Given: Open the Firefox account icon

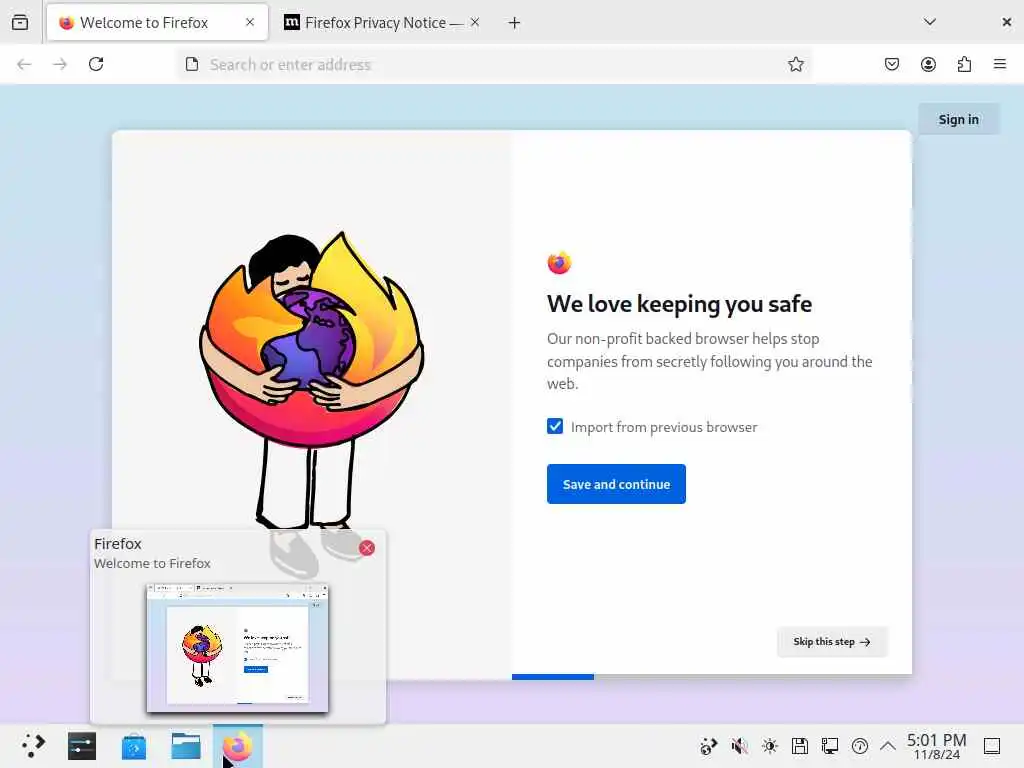Looking at the screenshot, I should tap(928, 64).
